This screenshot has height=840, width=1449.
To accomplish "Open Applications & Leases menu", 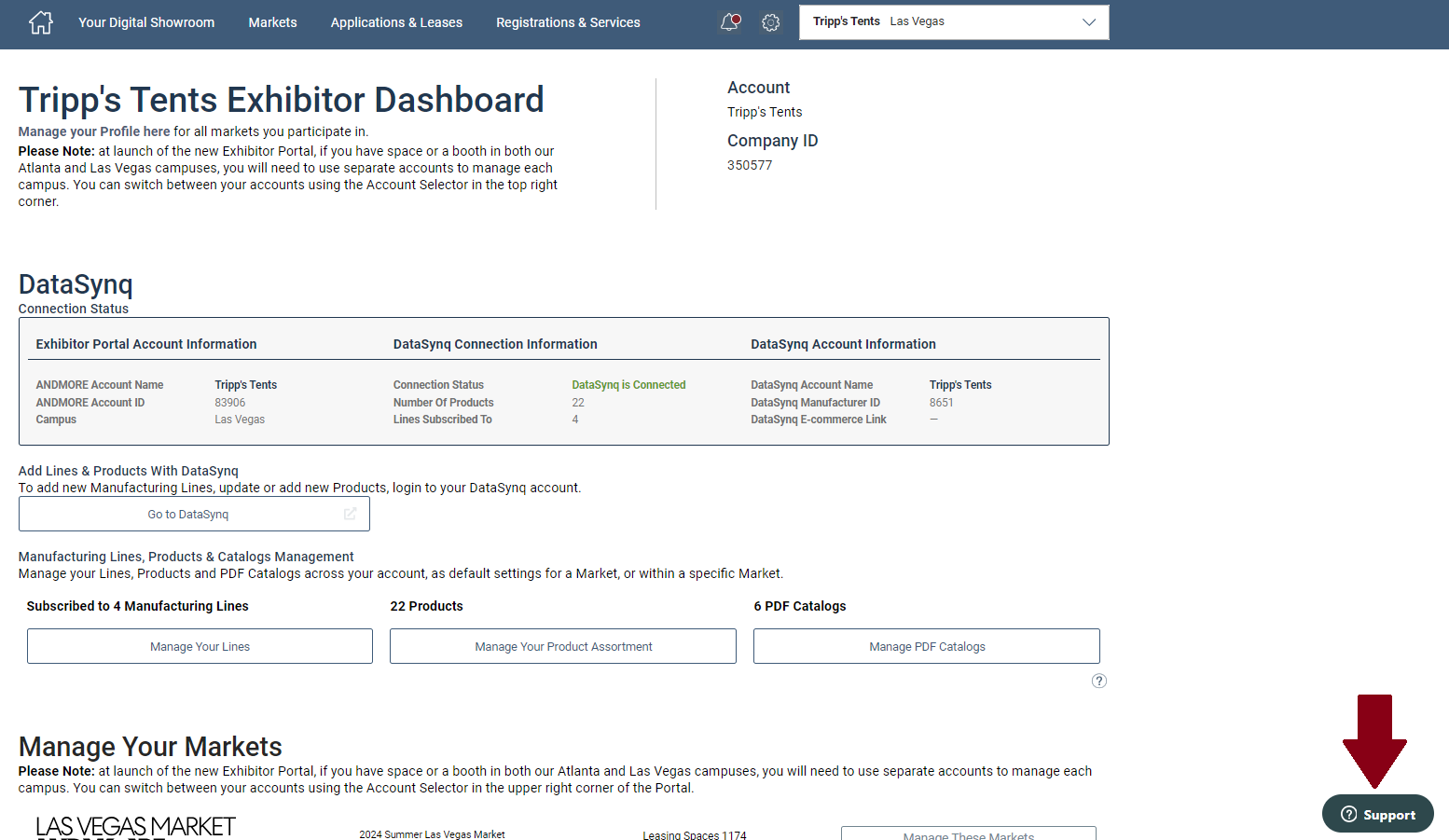I will [x=396, y=22].
